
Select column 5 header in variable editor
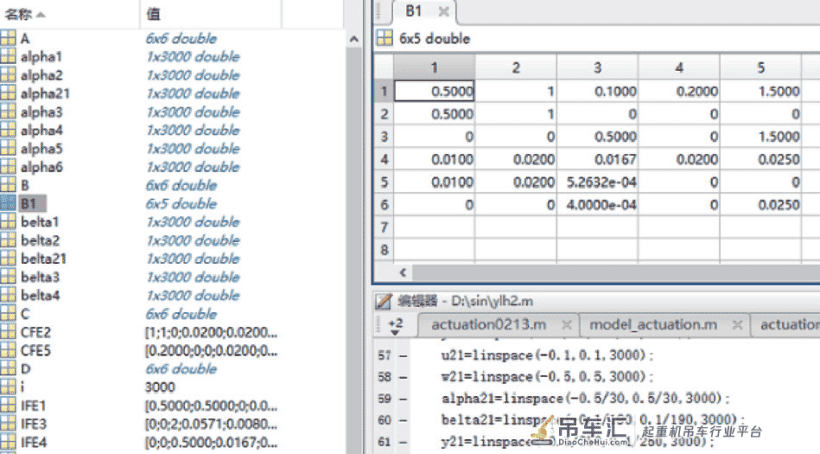click(x=760, y=67)
